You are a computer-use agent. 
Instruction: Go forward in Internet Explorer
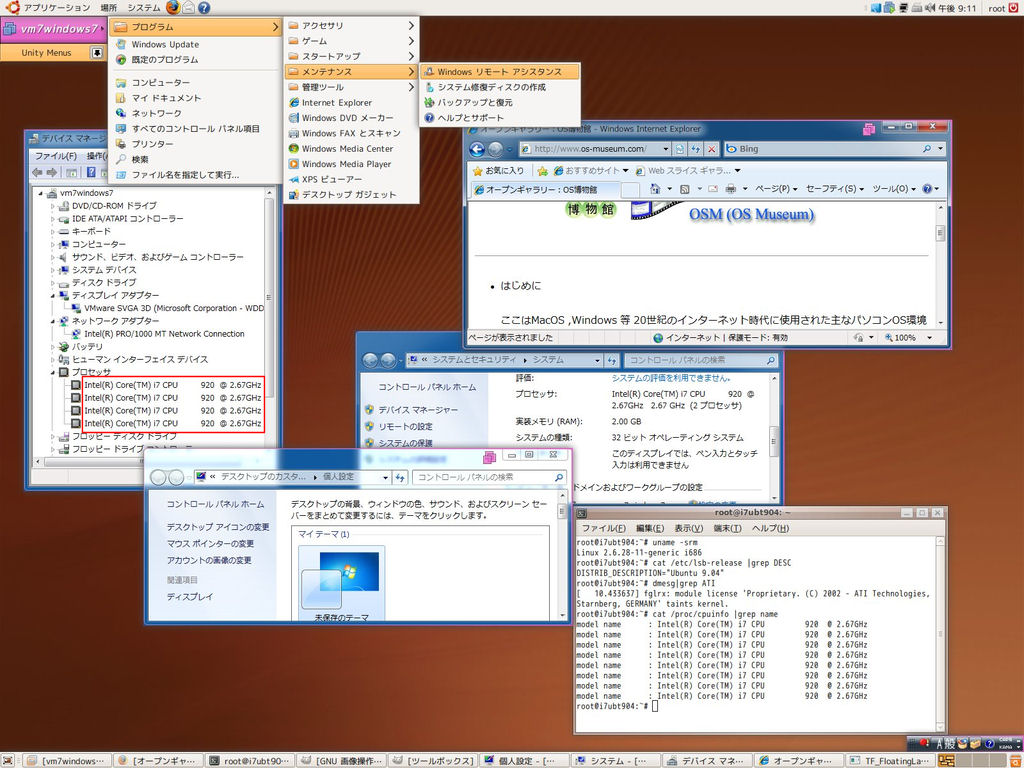pos(496,150)
